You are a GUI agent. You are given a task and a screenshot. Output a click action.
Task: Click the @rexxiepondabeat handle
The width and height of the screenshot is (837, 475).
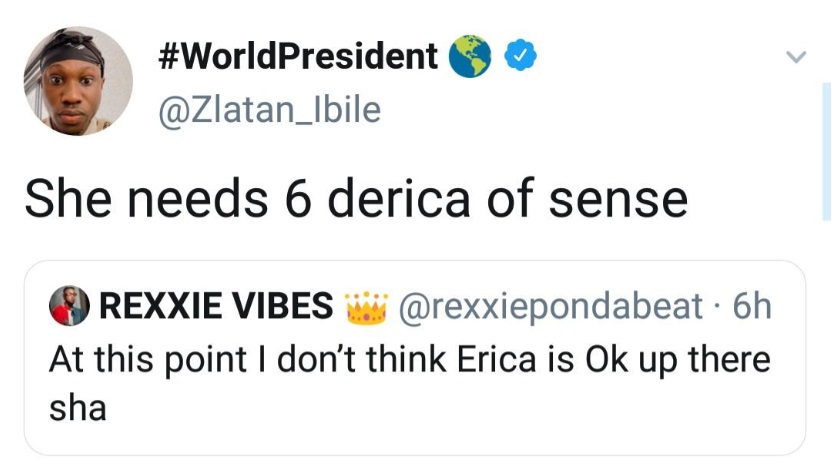pyautogui.click(x=551, y=307)
